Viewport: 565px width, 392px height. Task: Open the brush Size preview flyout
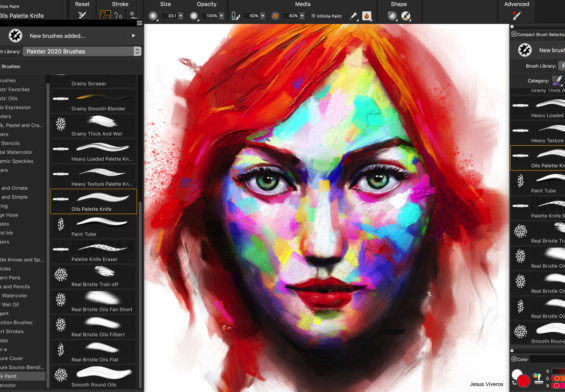click(153, 16)
